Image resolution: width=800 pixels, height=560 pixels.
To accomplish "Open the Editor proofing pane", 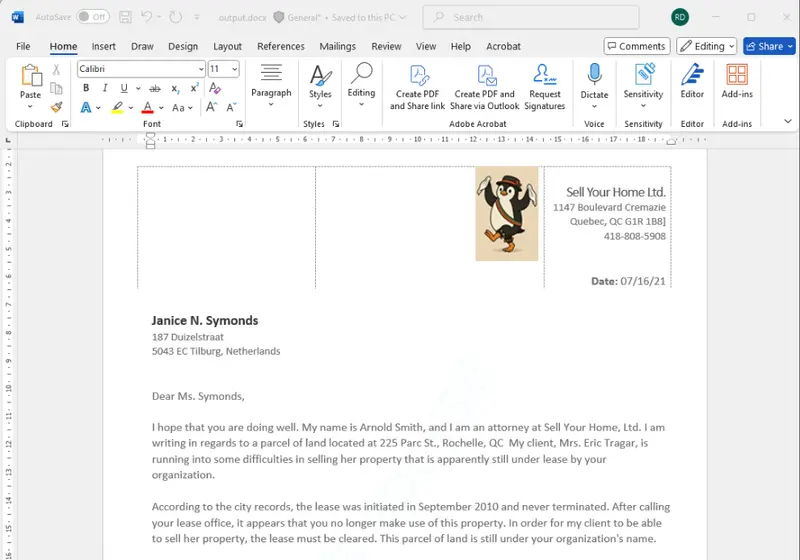I will (692, 82).
